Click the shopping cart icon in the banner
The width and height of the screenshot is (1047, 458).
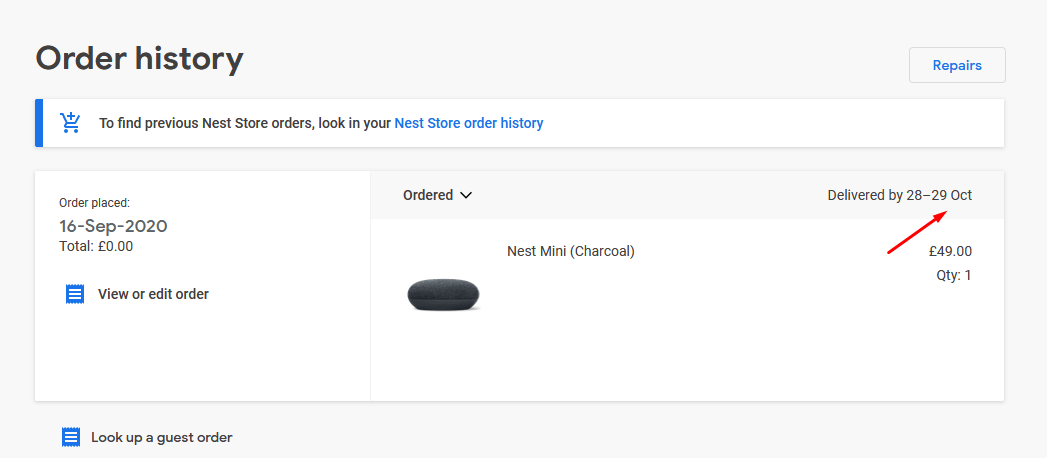(70, 123)
